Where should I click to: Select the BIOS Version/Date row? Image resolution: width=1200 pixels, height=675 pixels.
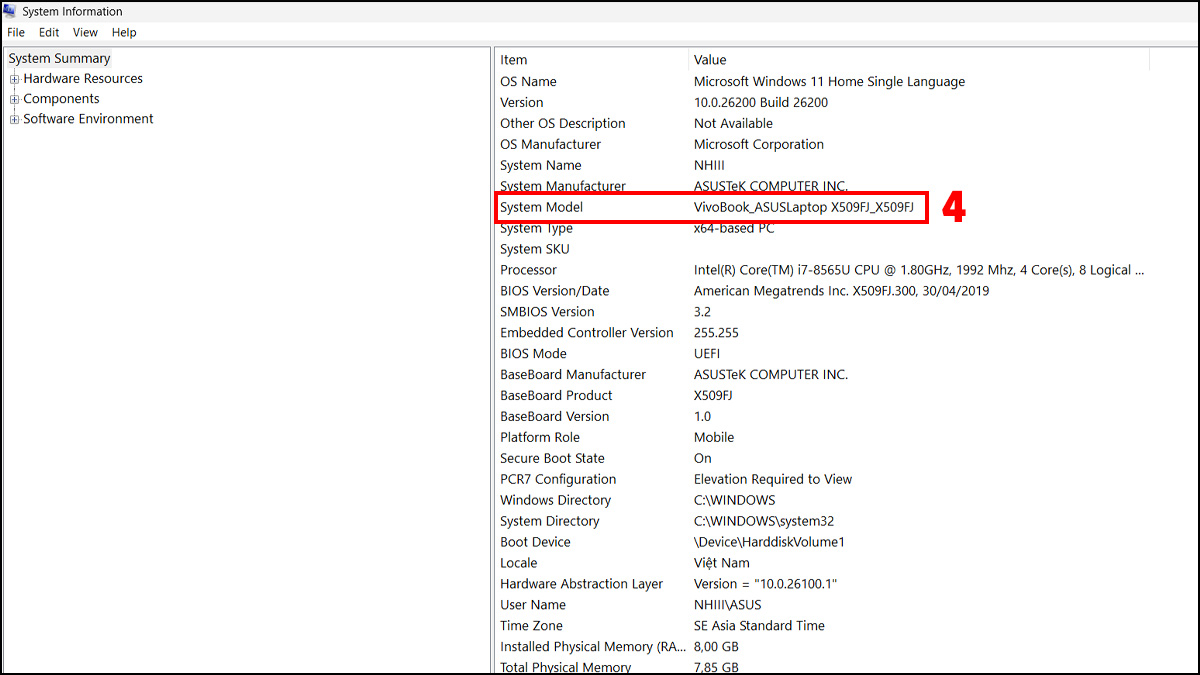pos(822,291)
